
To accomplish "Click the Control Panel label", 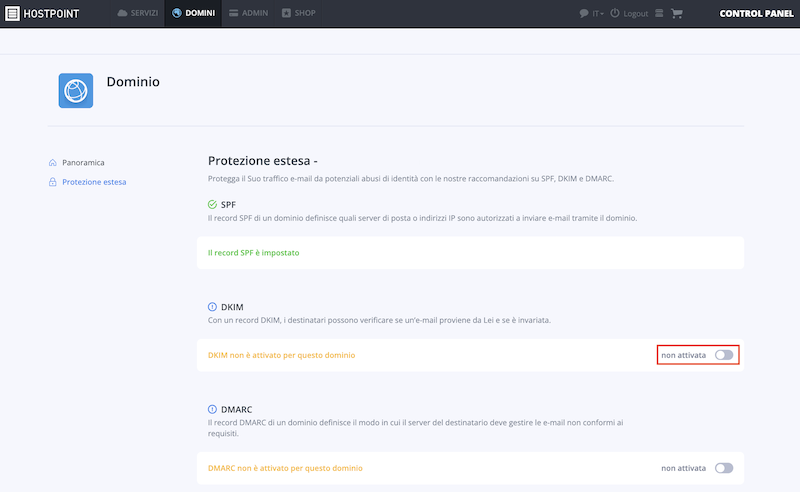I will coord(756,14).
